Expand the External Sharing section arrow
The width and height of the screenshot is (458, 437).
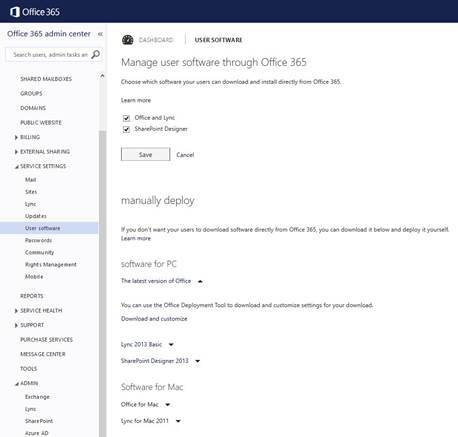pyautogui.click(x=16, y=152)
